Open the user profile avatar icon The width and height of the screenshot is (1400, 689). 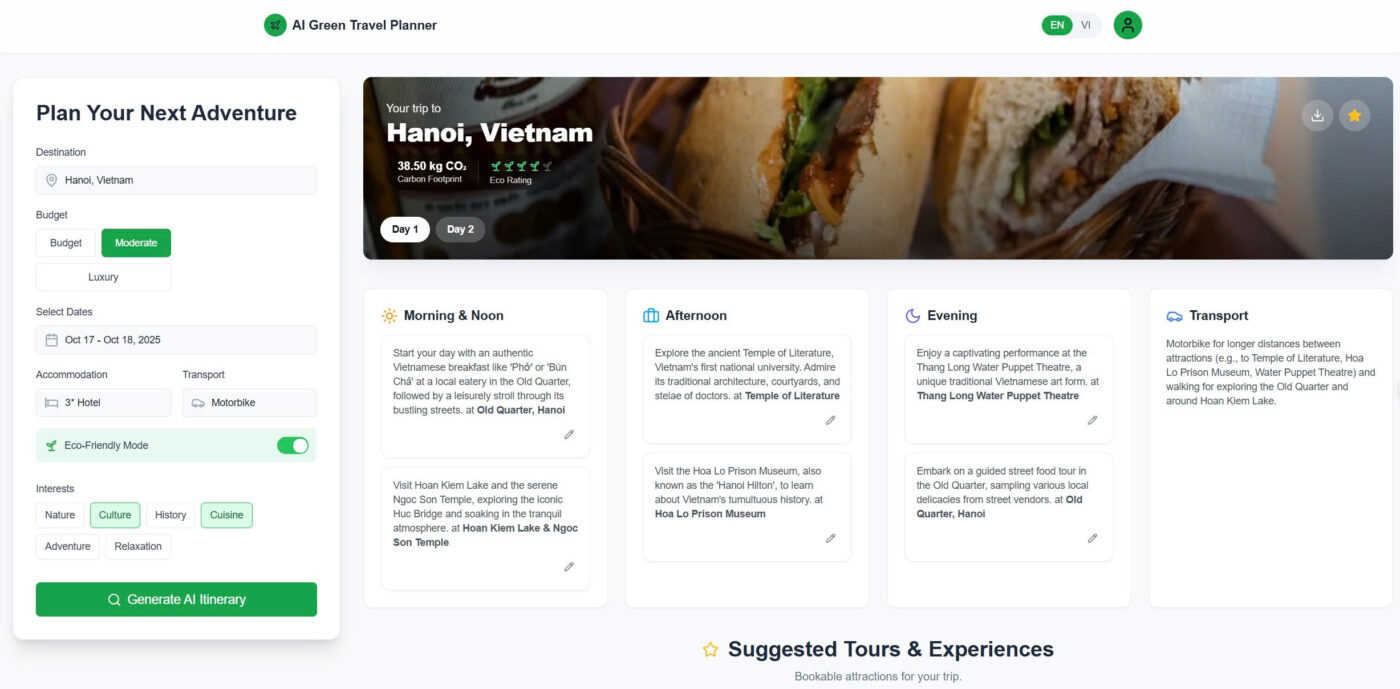[x=1128, y=25]
